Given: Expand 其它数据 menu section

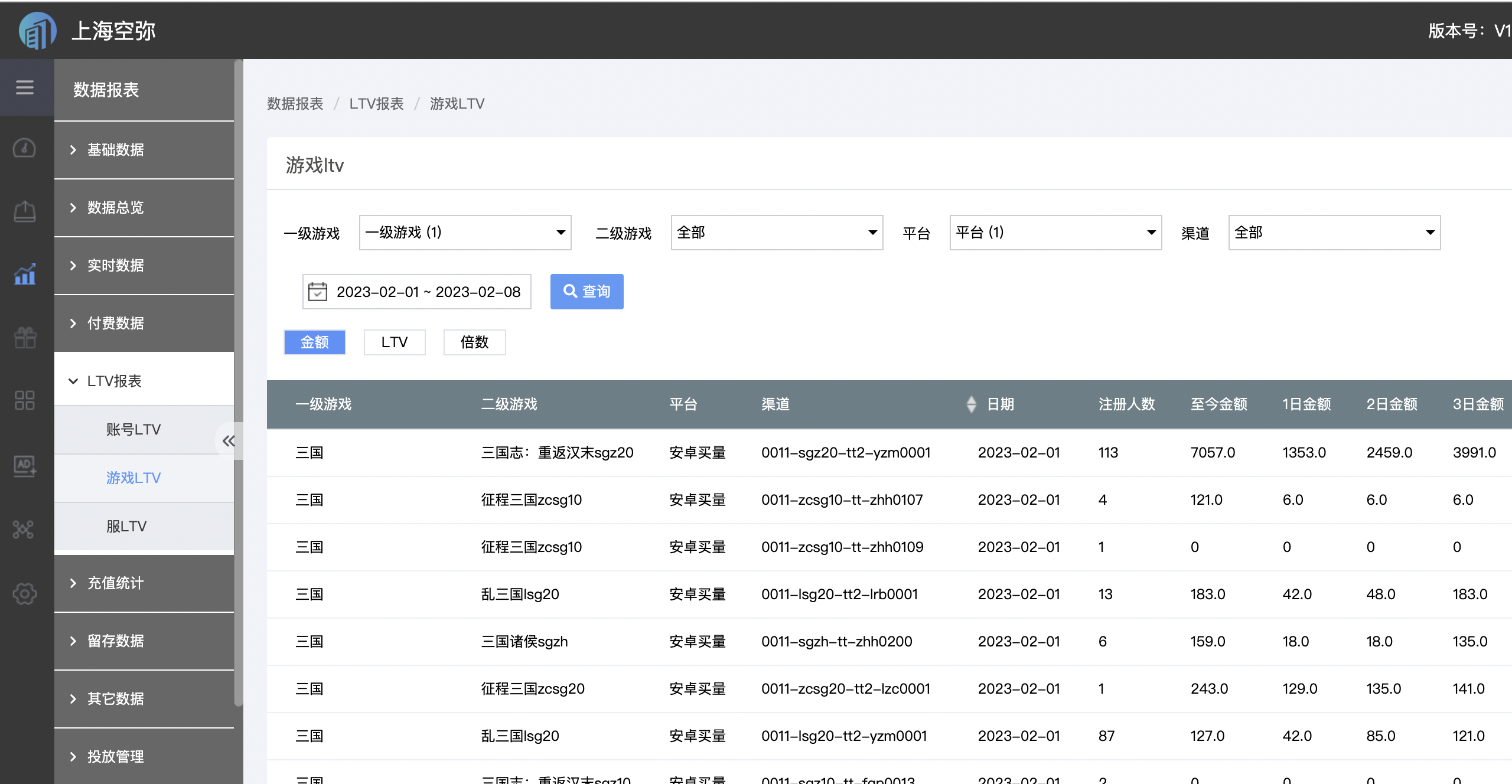Looking at the screenshot, I should coord(144,699).
